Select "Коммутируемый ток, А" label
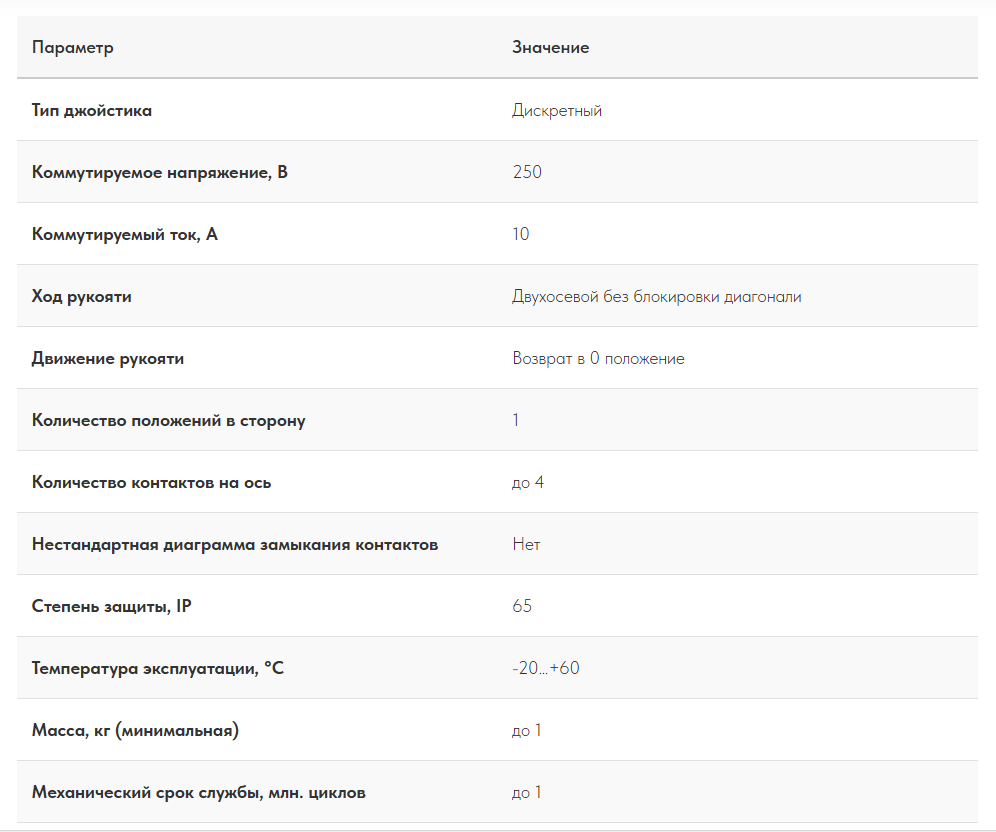The height and width of the screenshot is (832, 996). click(x=125, y=235)
